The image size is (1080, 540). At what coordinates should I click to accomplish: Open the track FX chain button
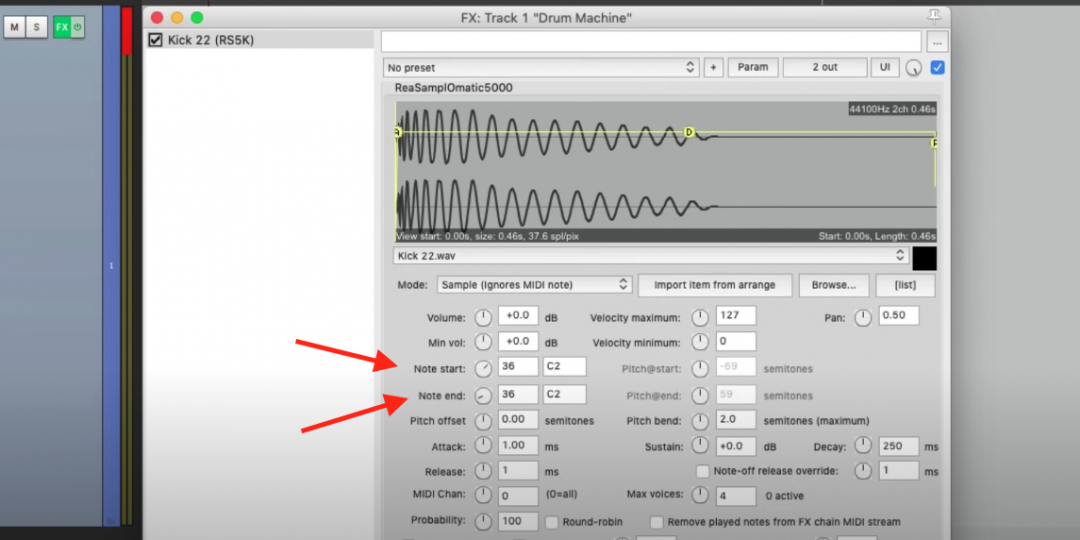62,27
